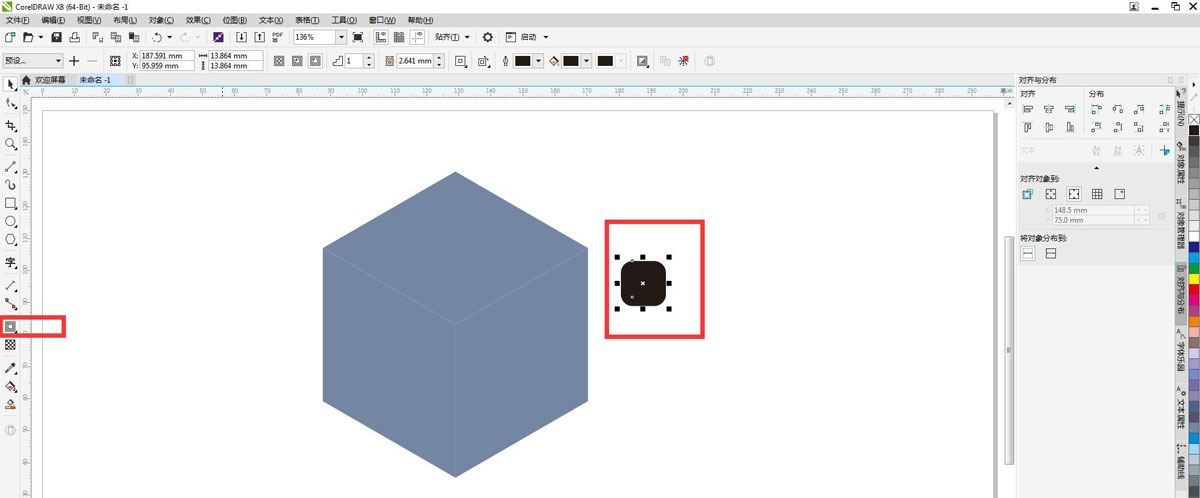Toggle distribute to extent of page
This screenshot has width=1200, height=498.
coord(1051,254)
